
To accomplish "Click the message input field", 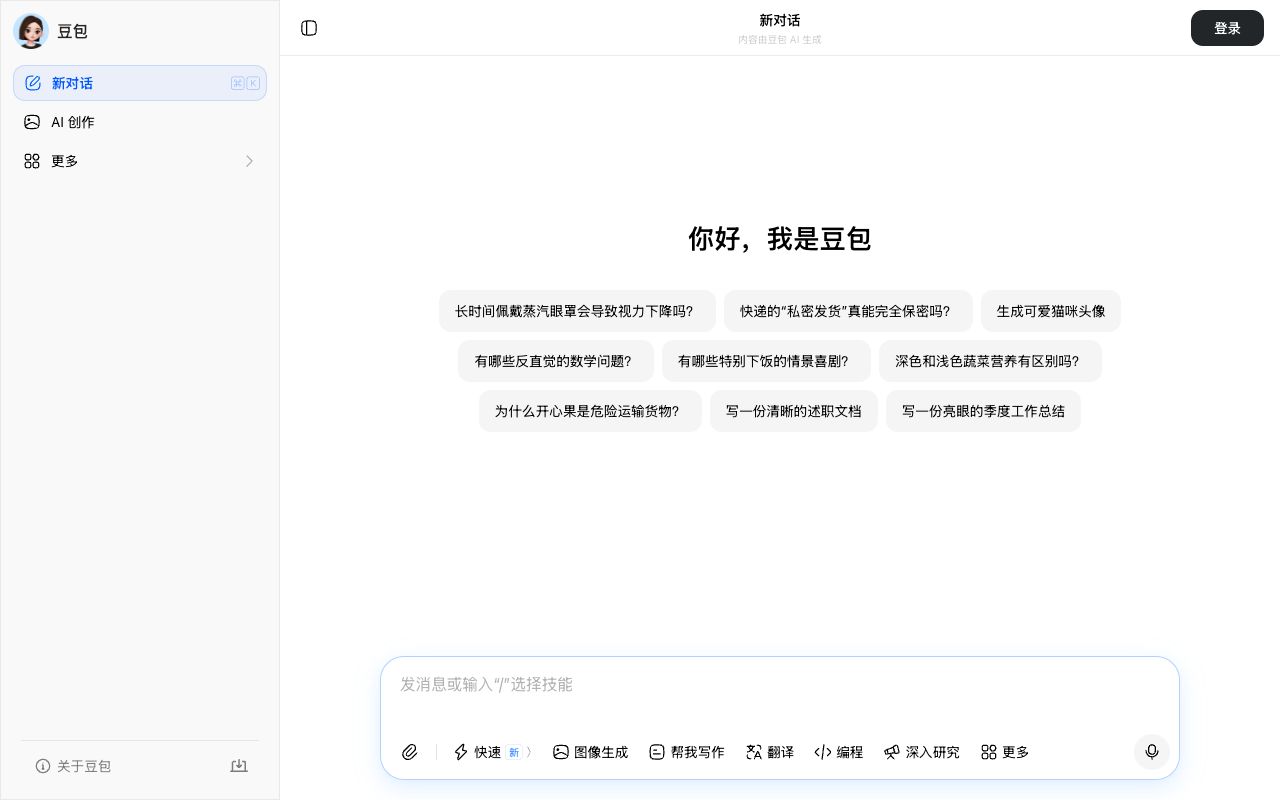I will point(780,685).
